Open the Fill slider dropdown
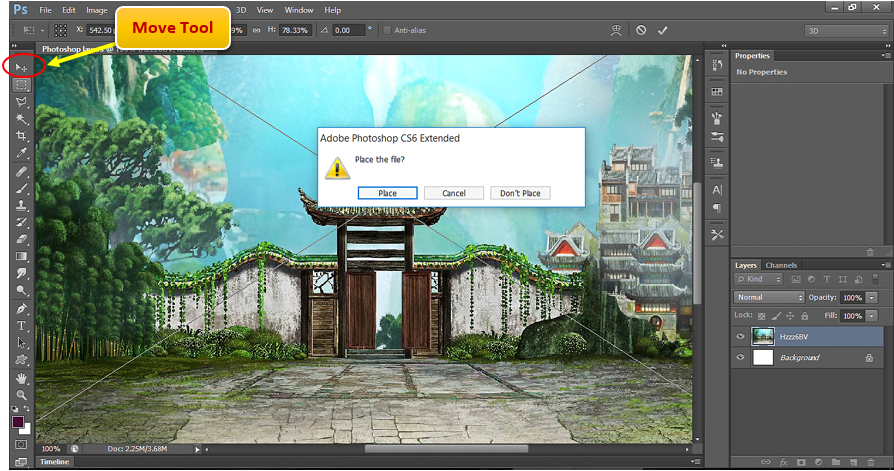The width and height of the screenshot is (894, 471). click(x=872, y=316)
